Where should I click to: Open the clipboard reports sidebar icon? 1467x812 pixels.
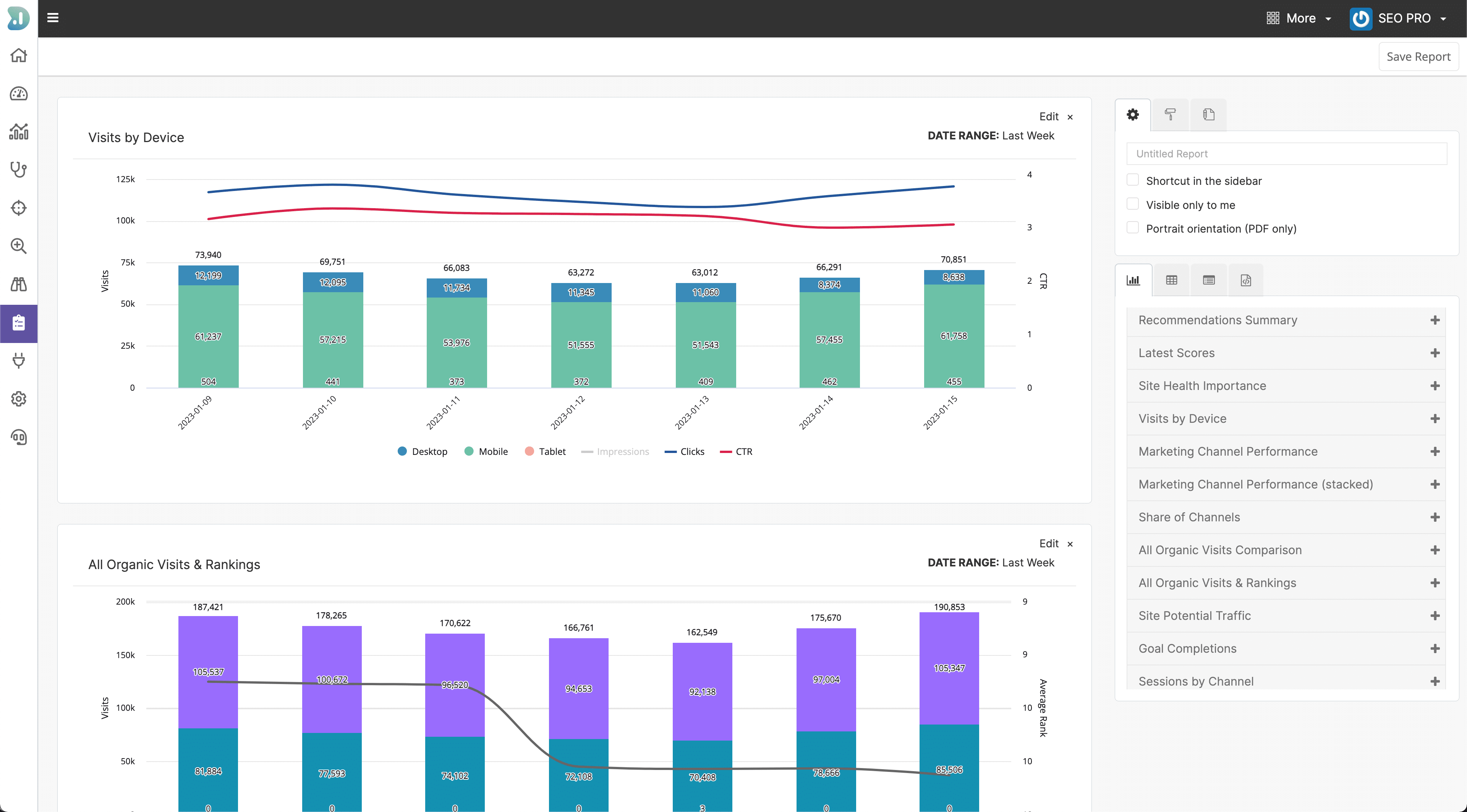tap(19, 324)
